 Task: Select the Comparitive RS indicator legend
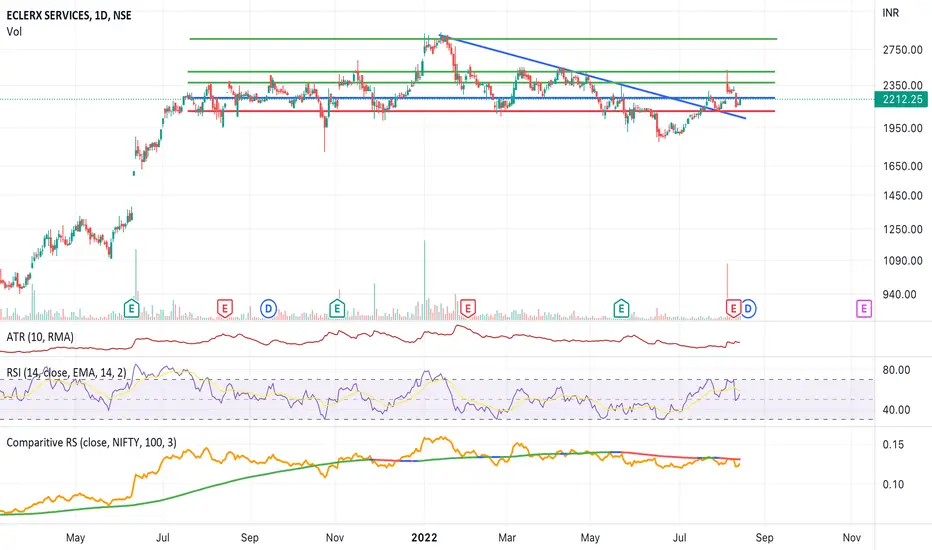click(92, 442)
